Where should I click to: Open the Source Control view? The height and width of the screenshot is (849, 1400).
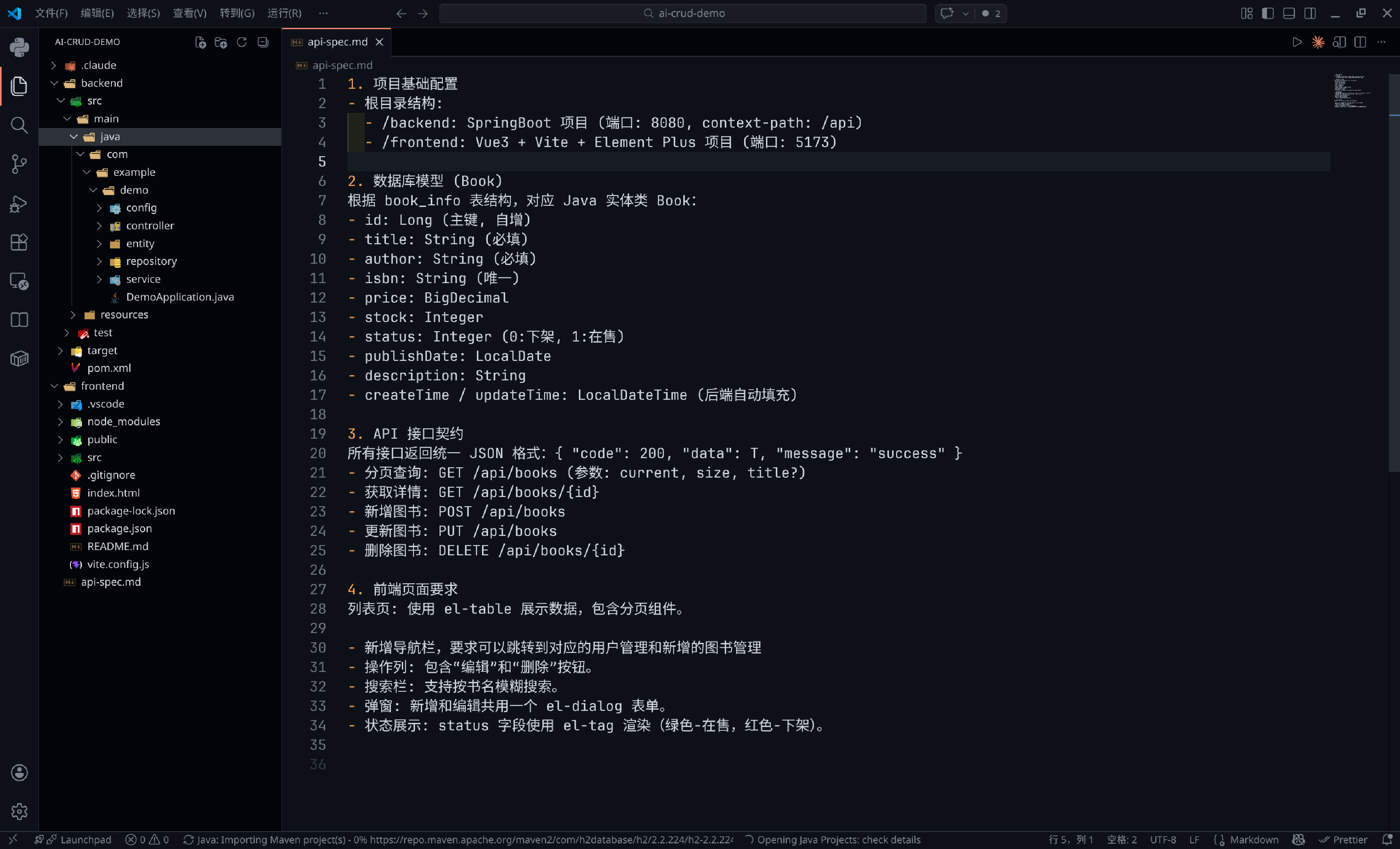[19, 164]
